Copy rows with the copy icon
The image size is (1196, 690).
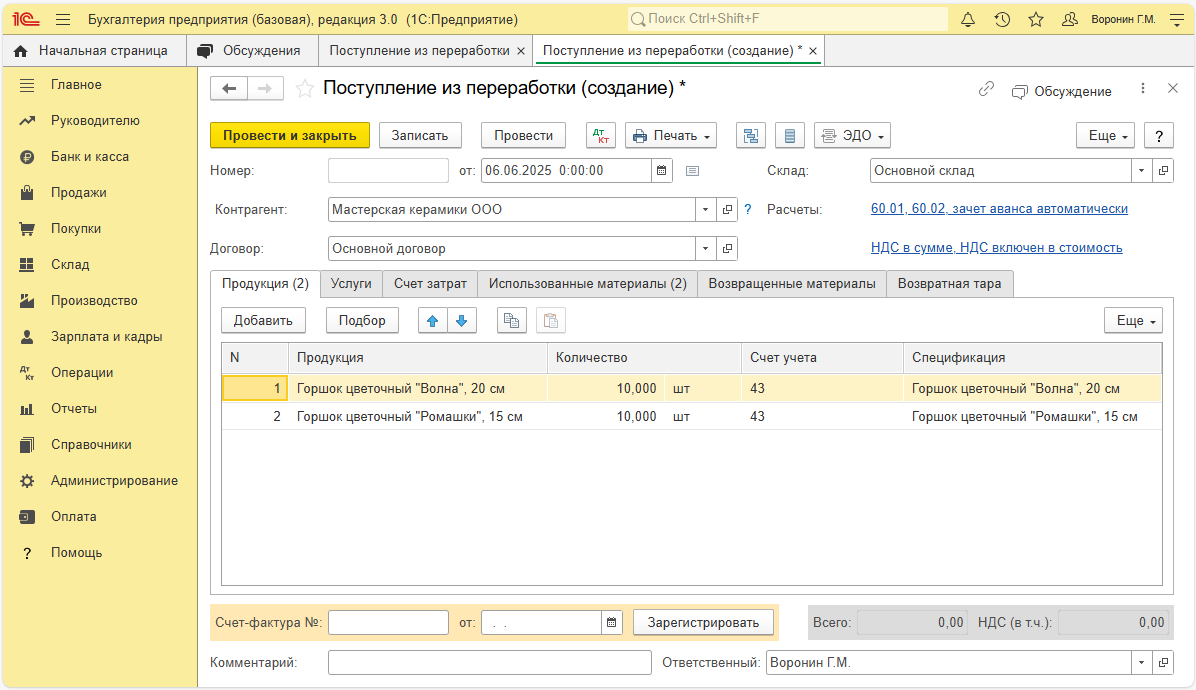click(x=512, y=321)
